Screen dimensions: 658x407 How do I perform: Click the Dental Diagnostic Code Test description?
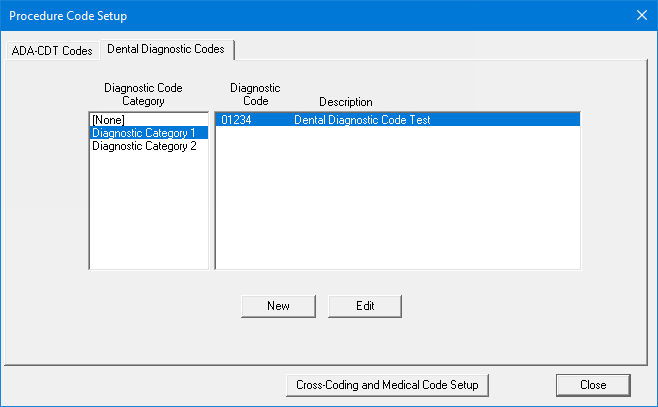(362, 119)
